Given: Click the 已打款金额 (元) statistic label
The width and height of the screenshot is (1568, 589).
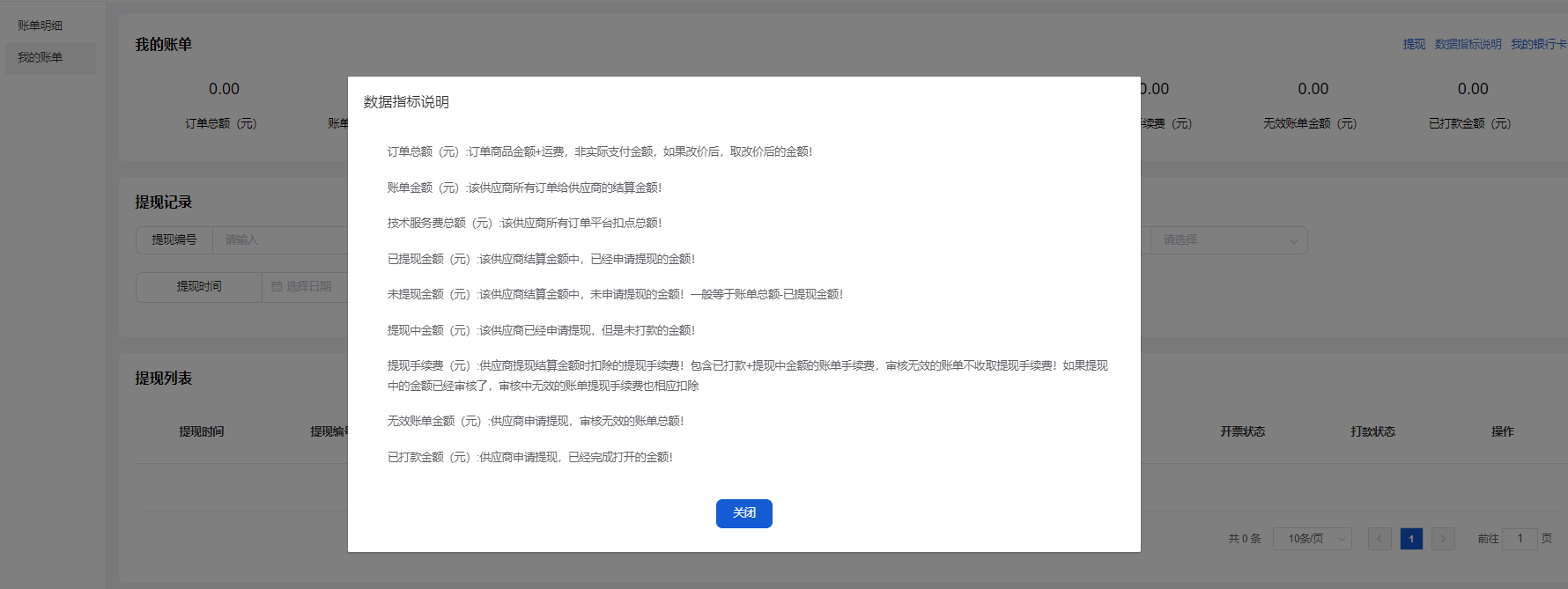Looking at the screenshot, I should (x=1469, y=124).
